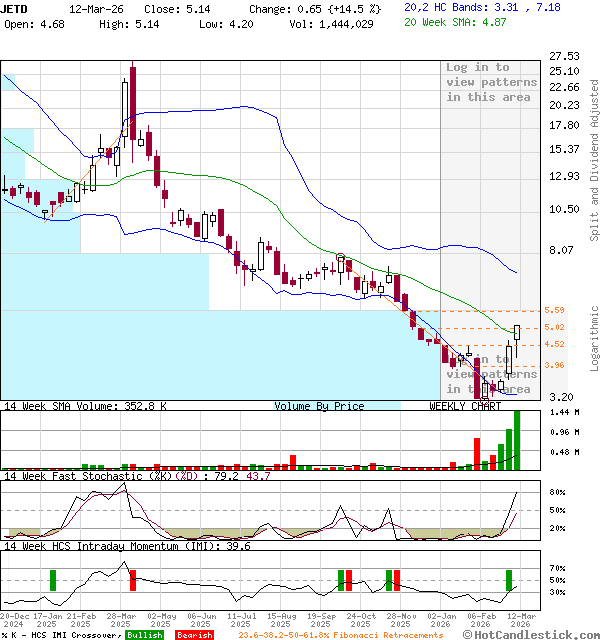Image resolution: width=600 pixels, height=640 pixels.
Task: Click the 20,2 HC Bands legend text
Action: (448, 7)
